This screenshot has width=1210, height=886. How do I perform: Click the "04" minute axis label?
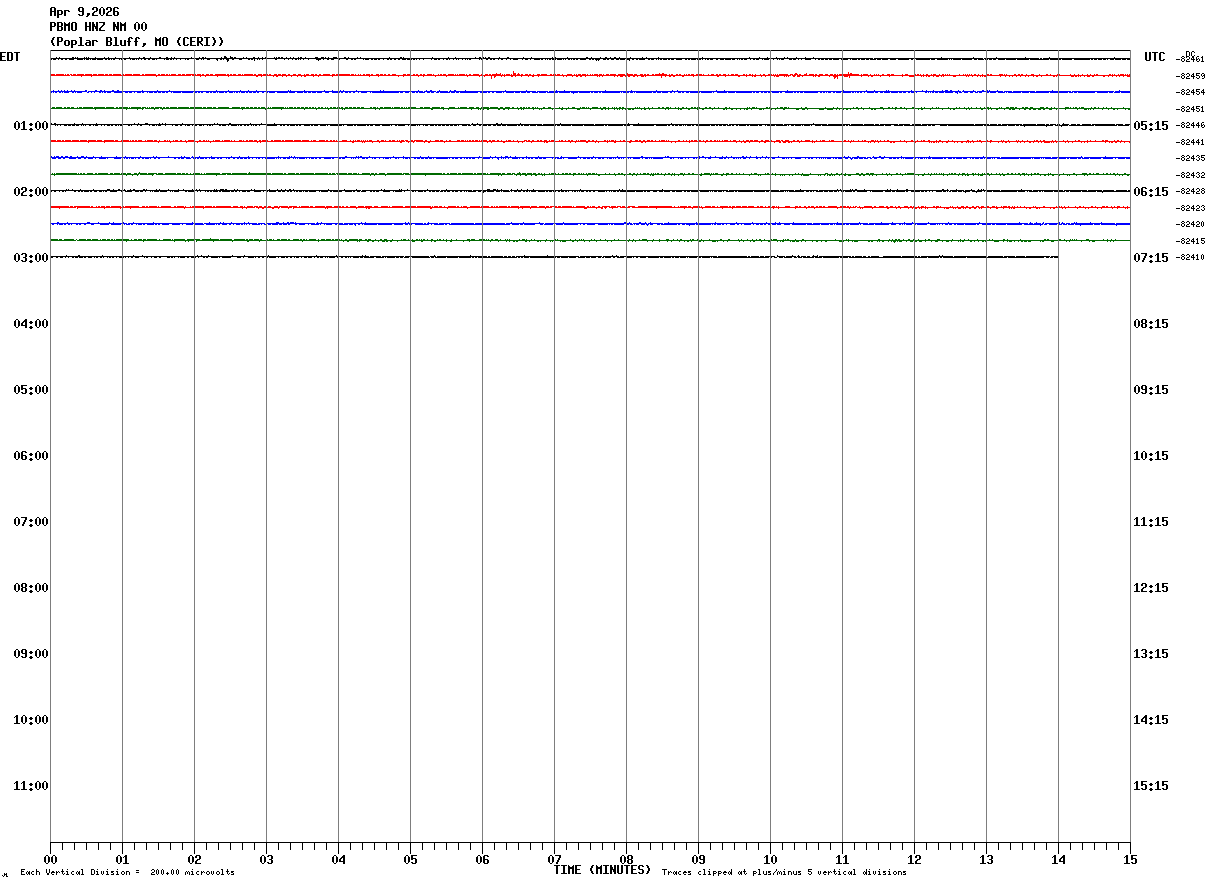[338, 860]
